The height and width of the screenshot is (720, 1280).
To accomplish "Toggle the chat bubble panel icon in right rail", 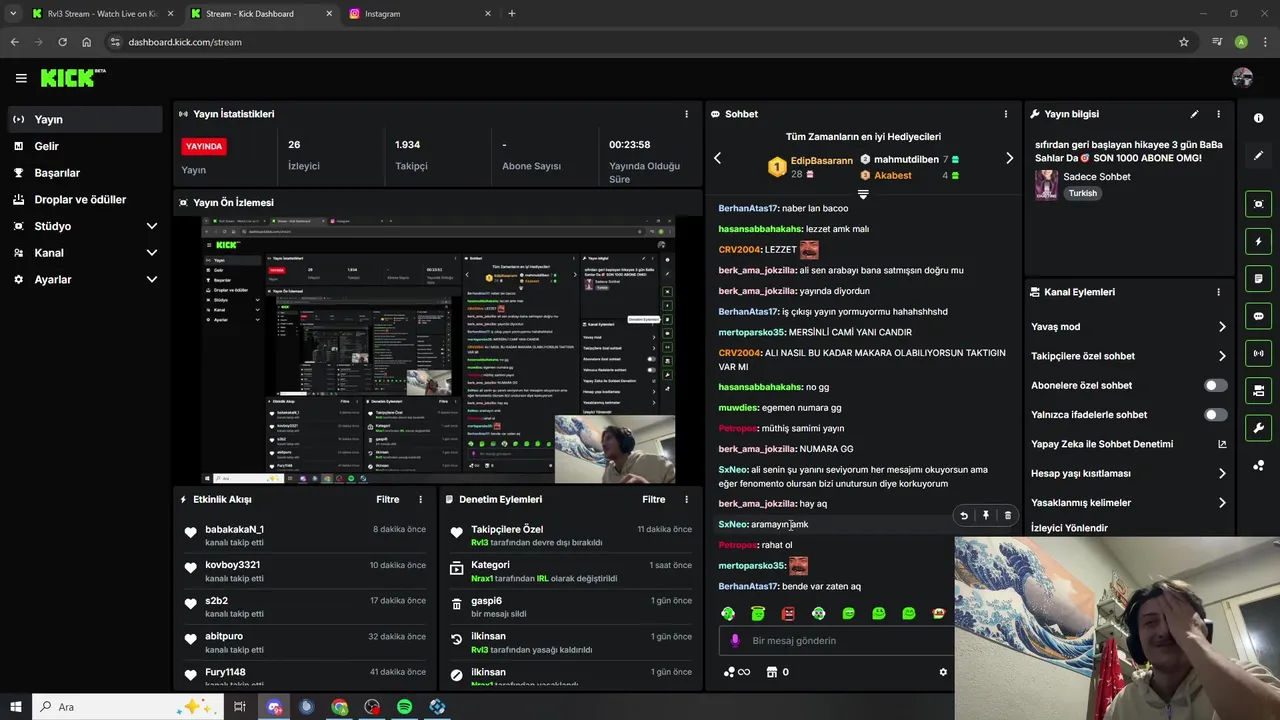I will point(1258,315).
